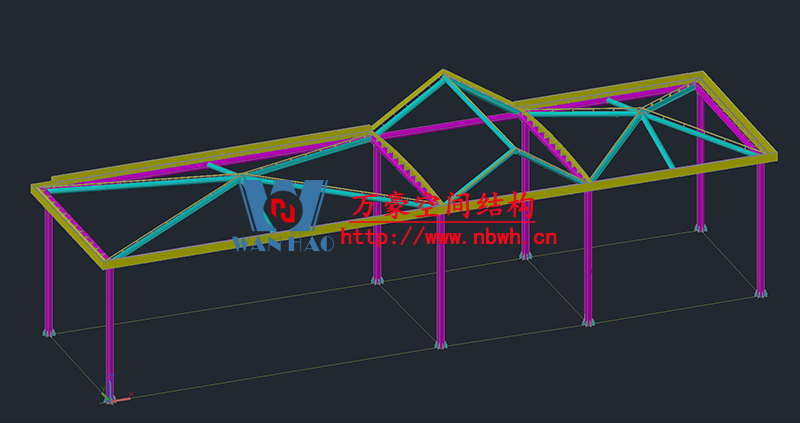Click base of second front column from left
800x423 pixels.
click(441, 344)
